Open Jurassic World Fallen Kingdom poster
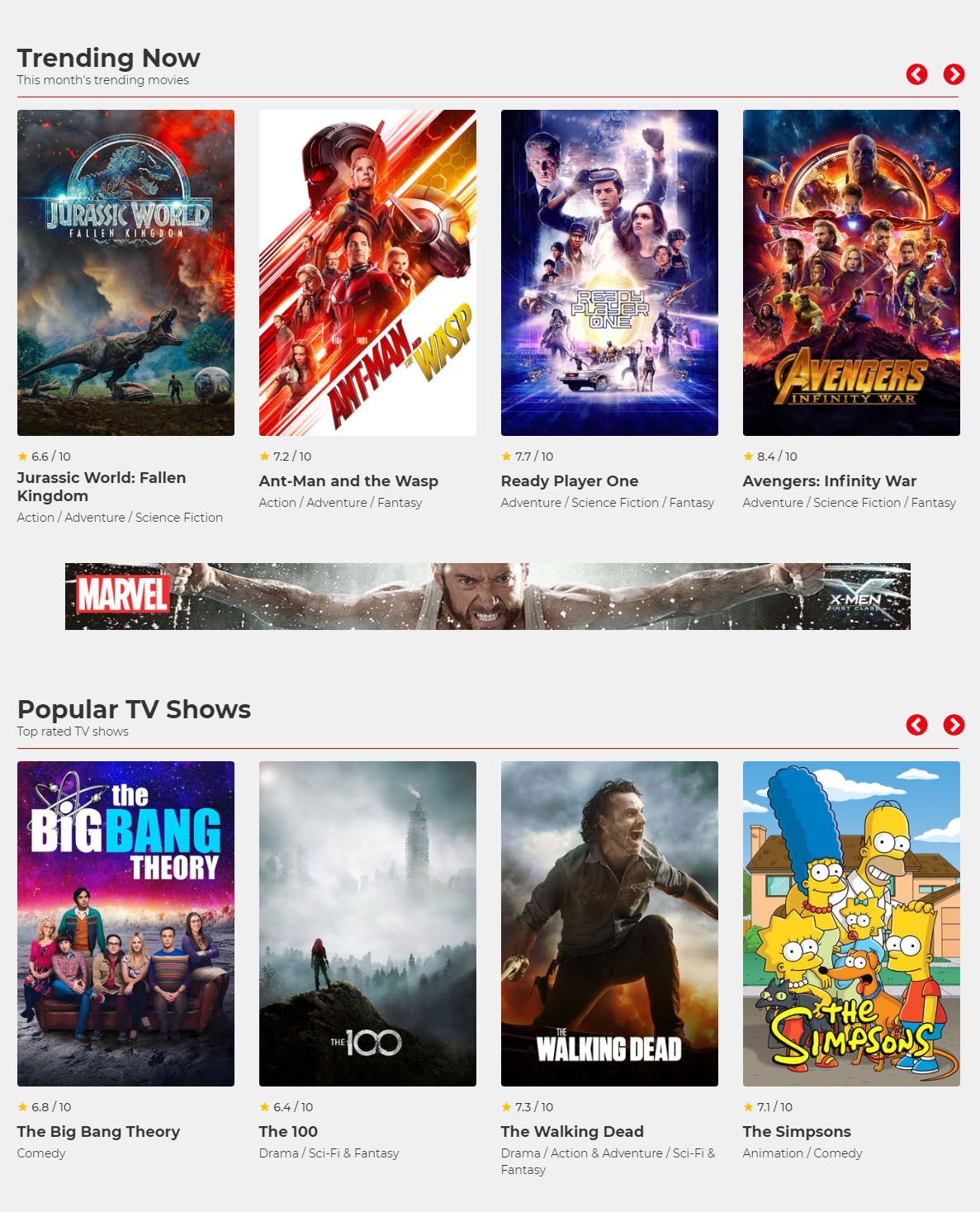The width and height of the screenshot is (980, 1212). (x=125, y=272)
